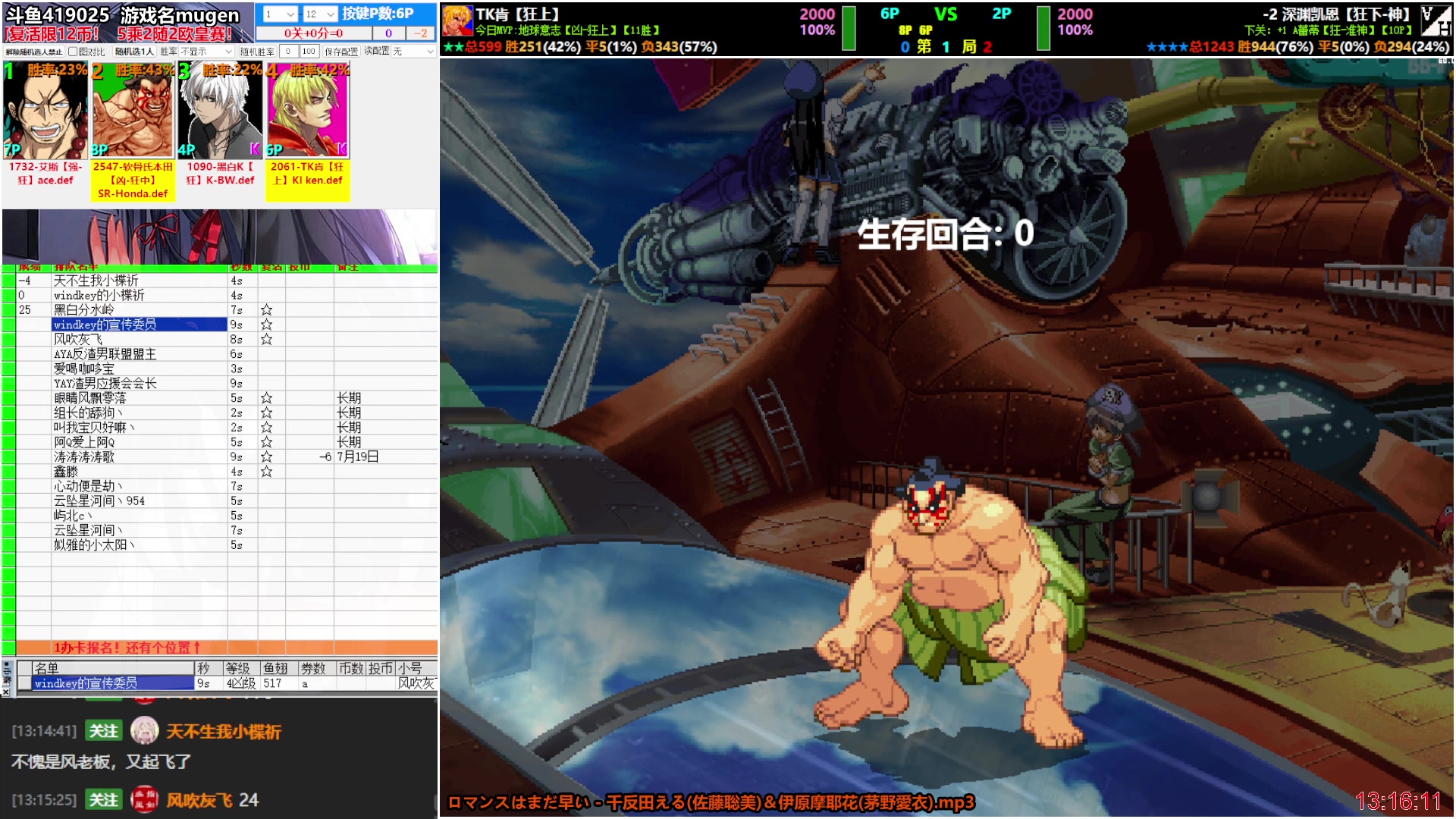Click the 随机选1人 button
Viewport: 1456px width, 819px height.
point(134,52)
